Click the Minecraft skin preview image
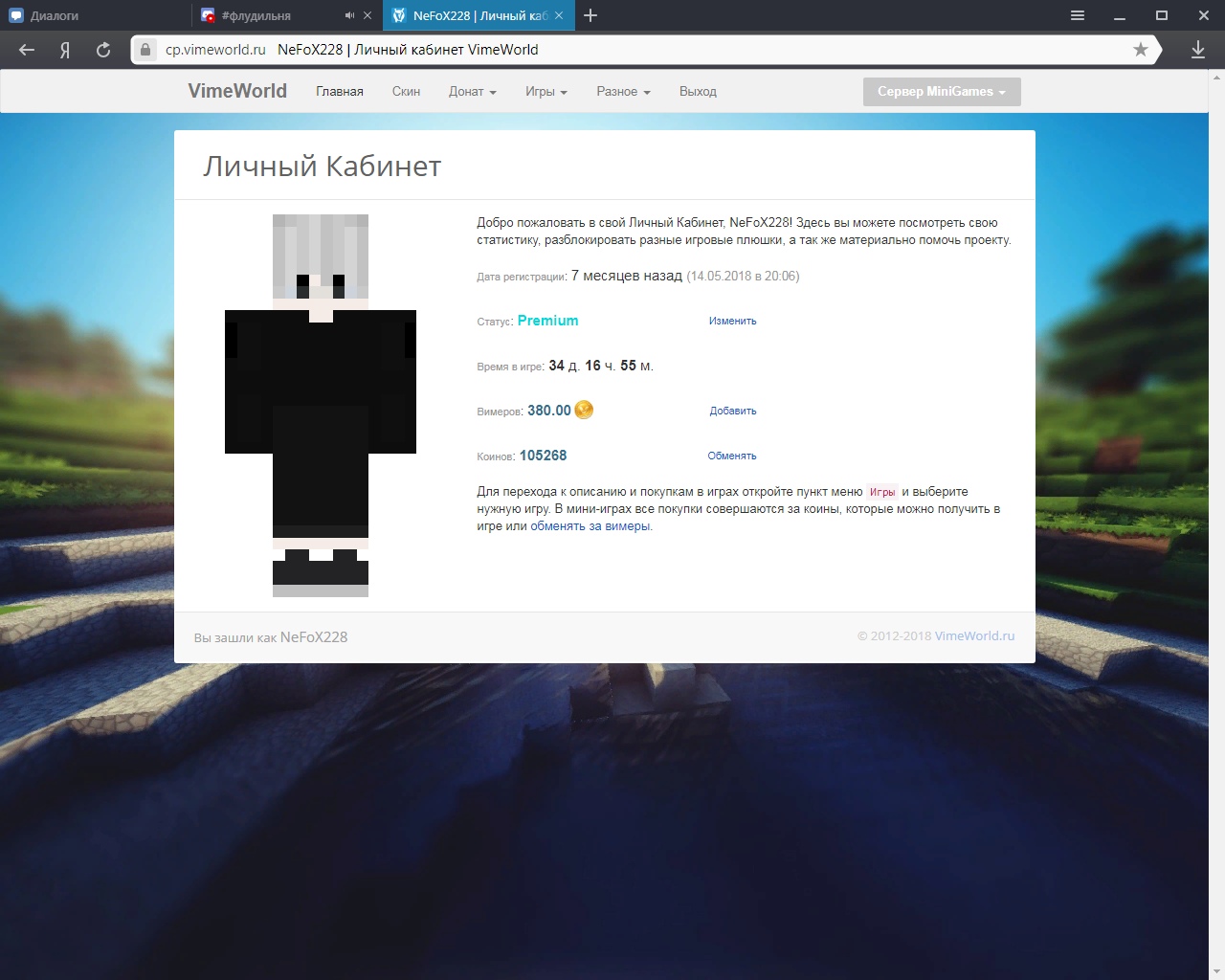Image resolution: width=1225 pixels, height=980 pixels. tap(321, 406)
